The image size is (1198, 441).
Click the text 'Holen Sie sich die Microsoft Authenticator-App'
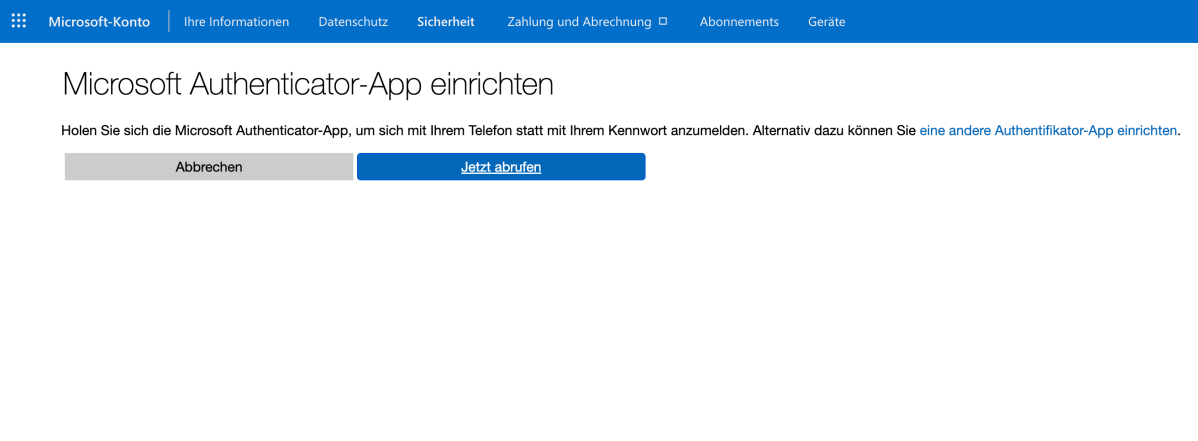click(x=206, y=131)
